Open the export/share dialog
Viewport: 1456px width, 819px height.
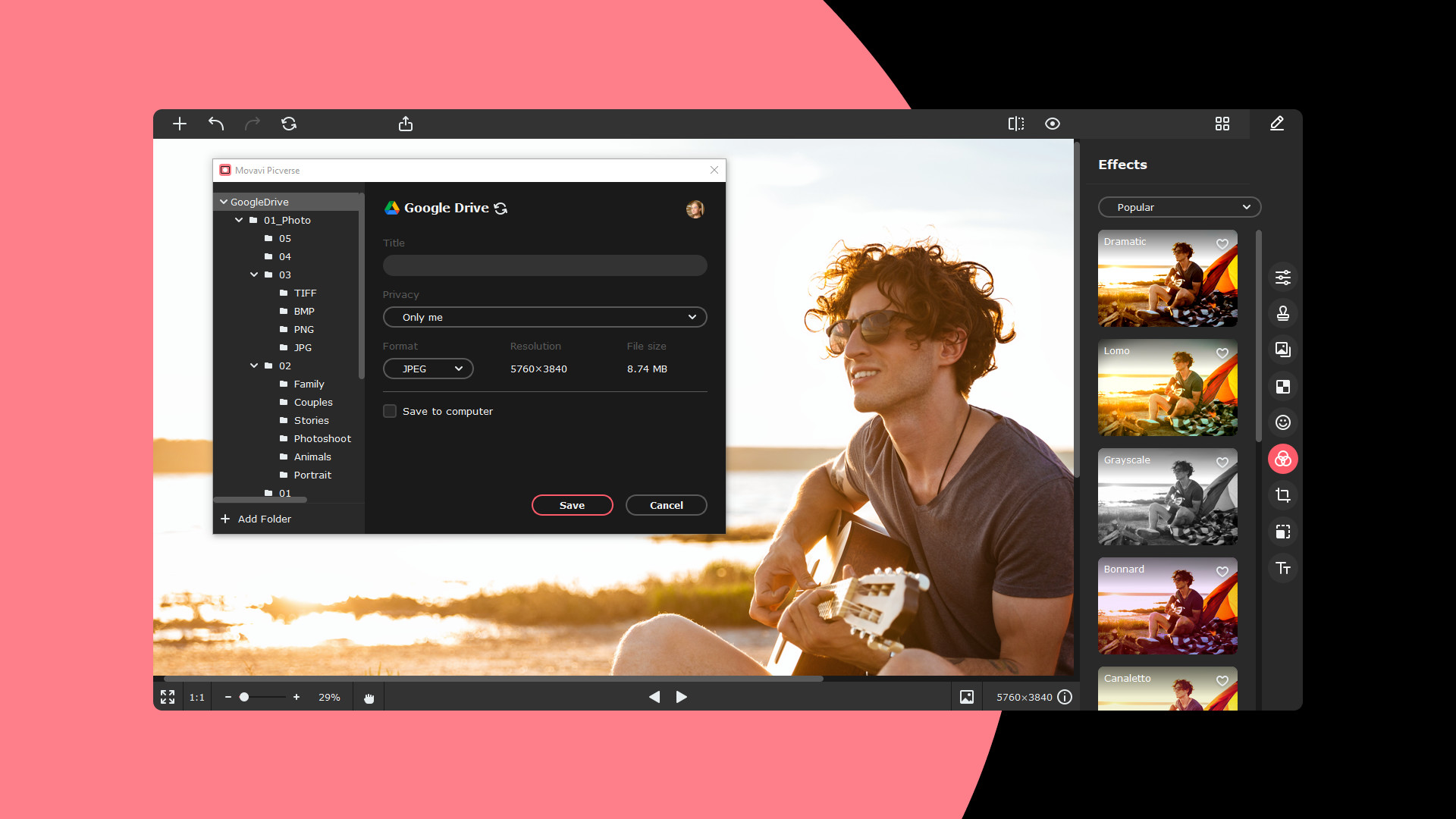pyautogui.click(x=406, y=124)
